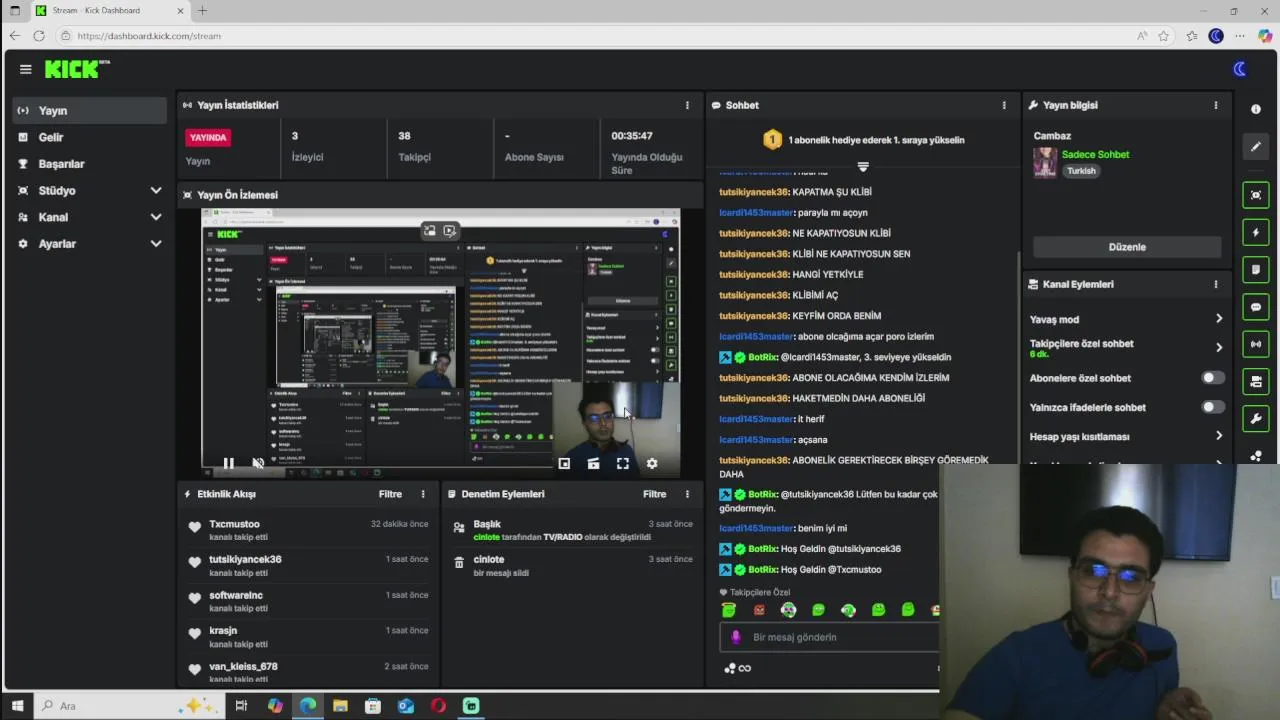Open Sohbet panel three-dot menu

[1004, 105]
